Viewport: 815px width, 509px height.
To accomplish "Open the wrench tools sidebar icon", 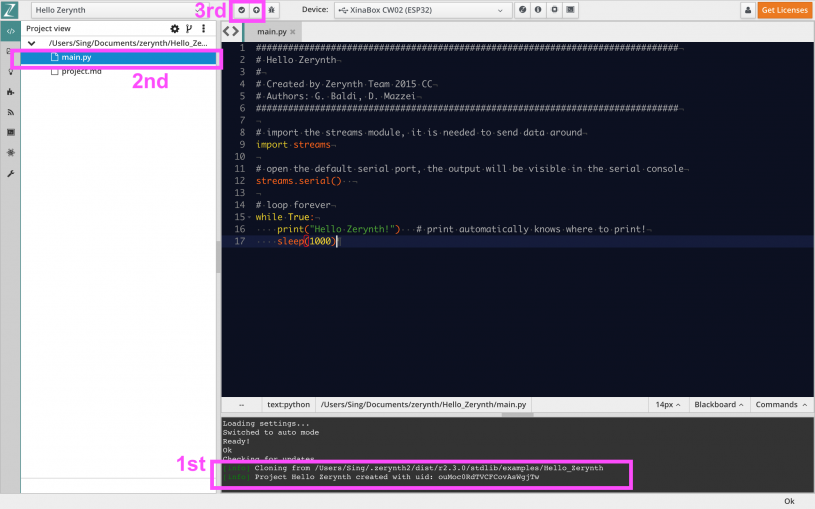I will 10,174.
